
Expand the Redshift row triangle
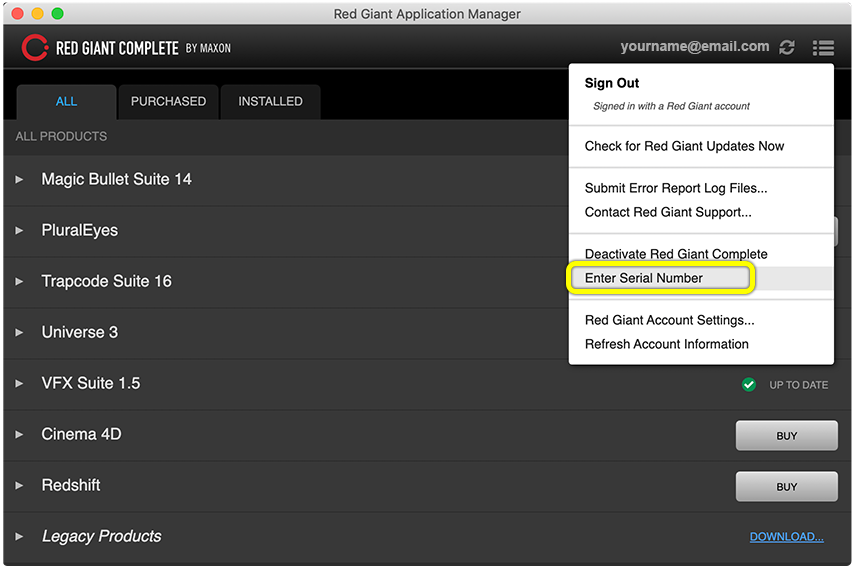coord(19,485)
